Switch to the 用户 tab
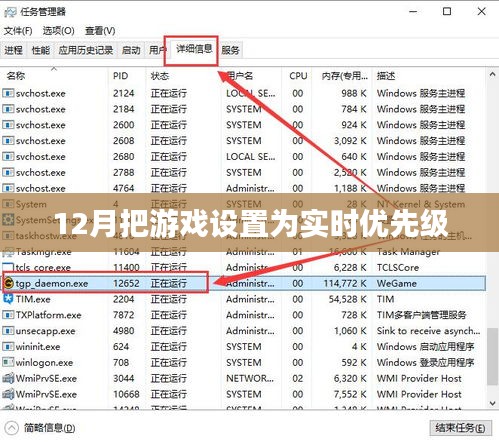This screenshot has height=445, width=499. click(x=156, y=50)
